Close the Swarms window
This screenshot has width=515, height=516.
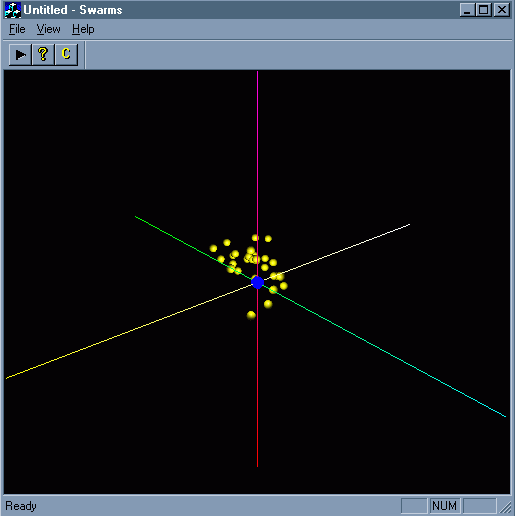(x=502, y=10)
